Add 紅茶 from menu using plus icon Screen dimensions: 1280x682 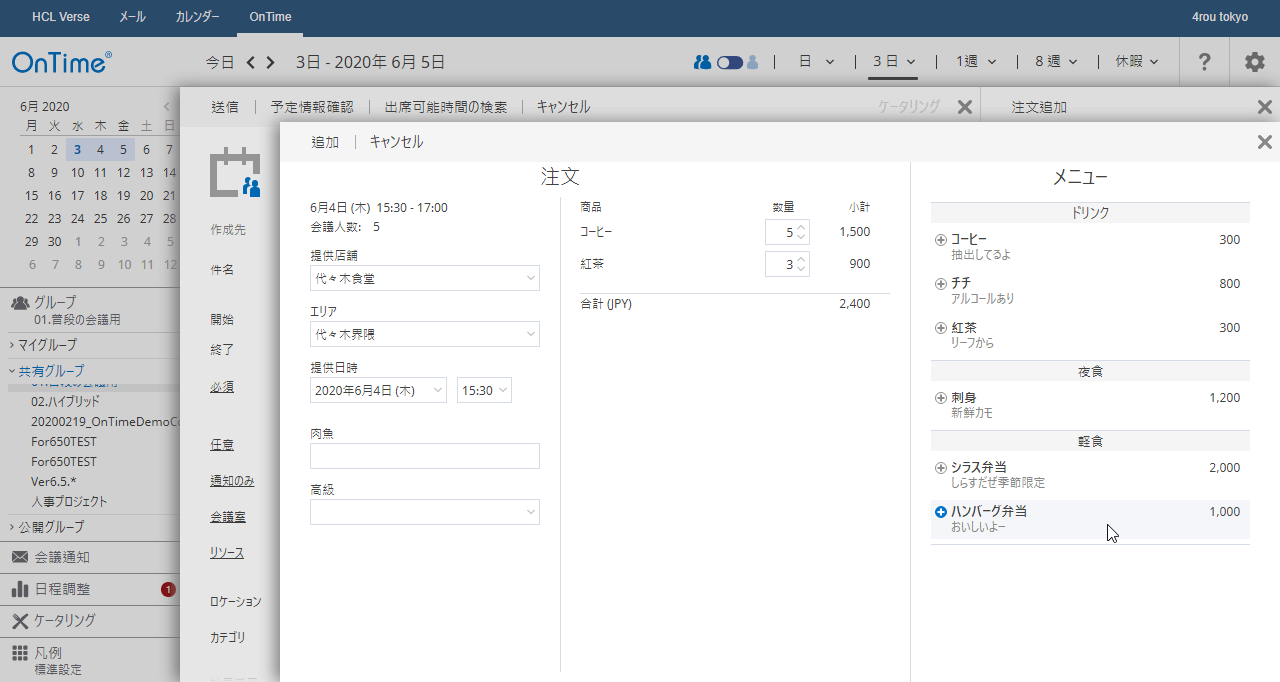(x=940, y=328)
